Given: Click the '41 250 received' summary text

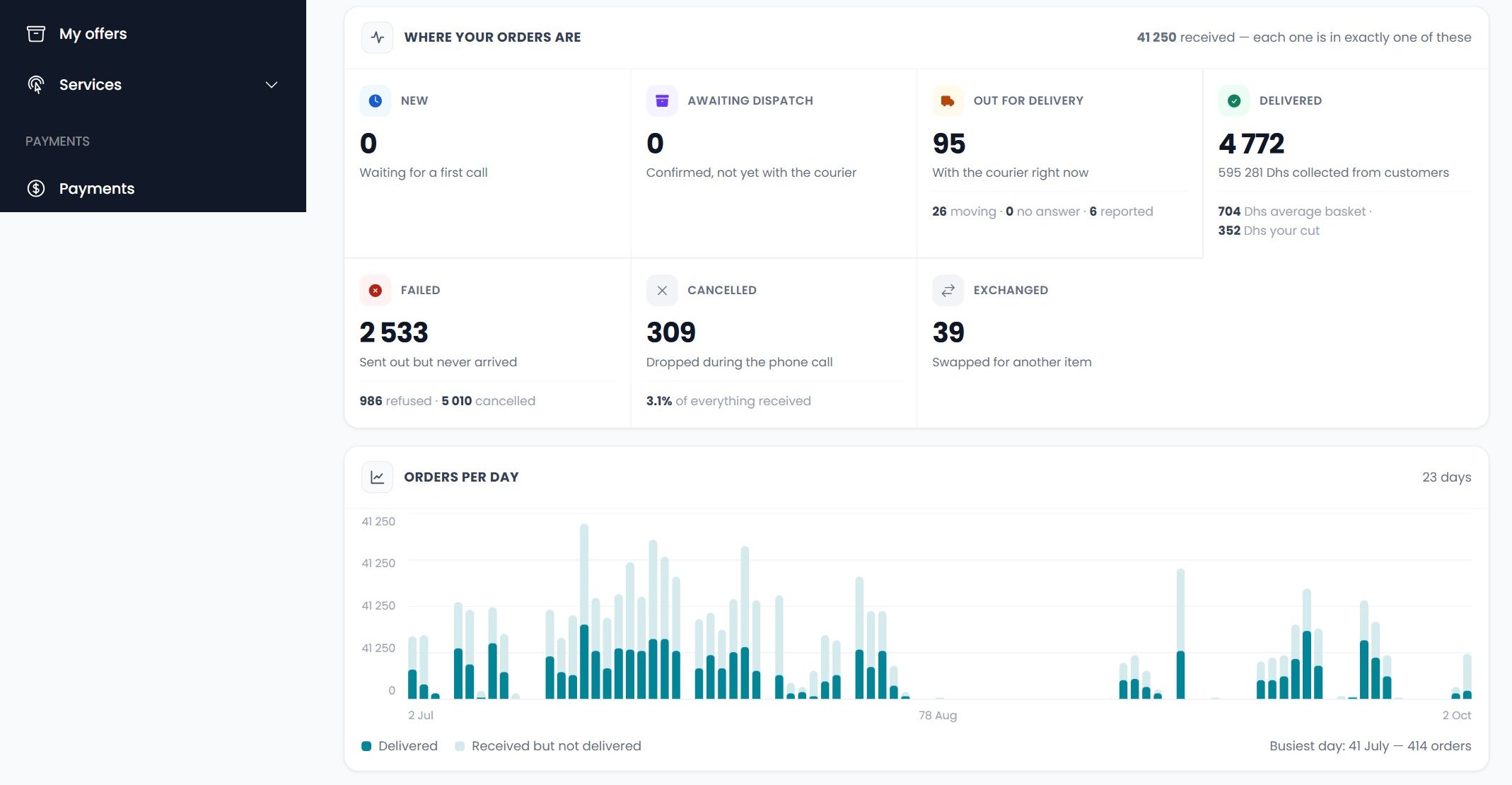Looking at the screenshot, I should click(x=1186, y=37).
